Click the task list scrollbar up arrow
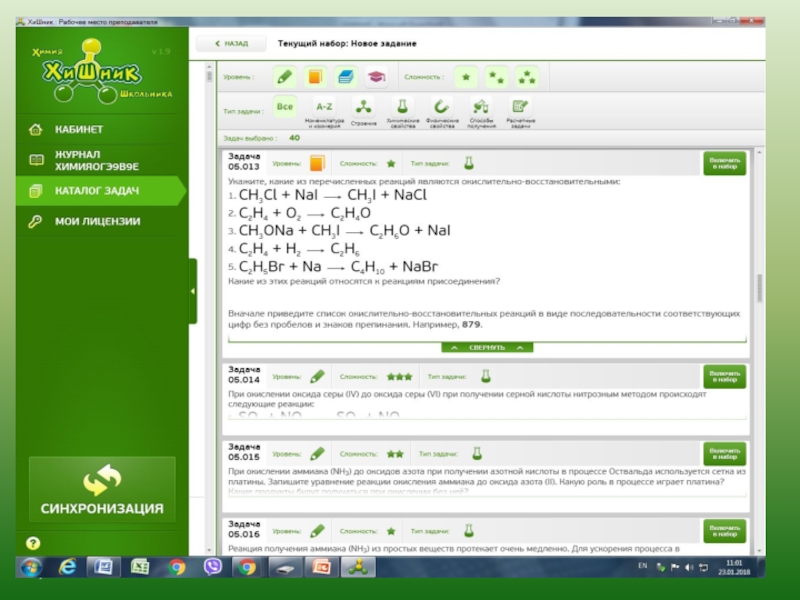The height and width of the screenshot is (600, 800). pos(759,153)
